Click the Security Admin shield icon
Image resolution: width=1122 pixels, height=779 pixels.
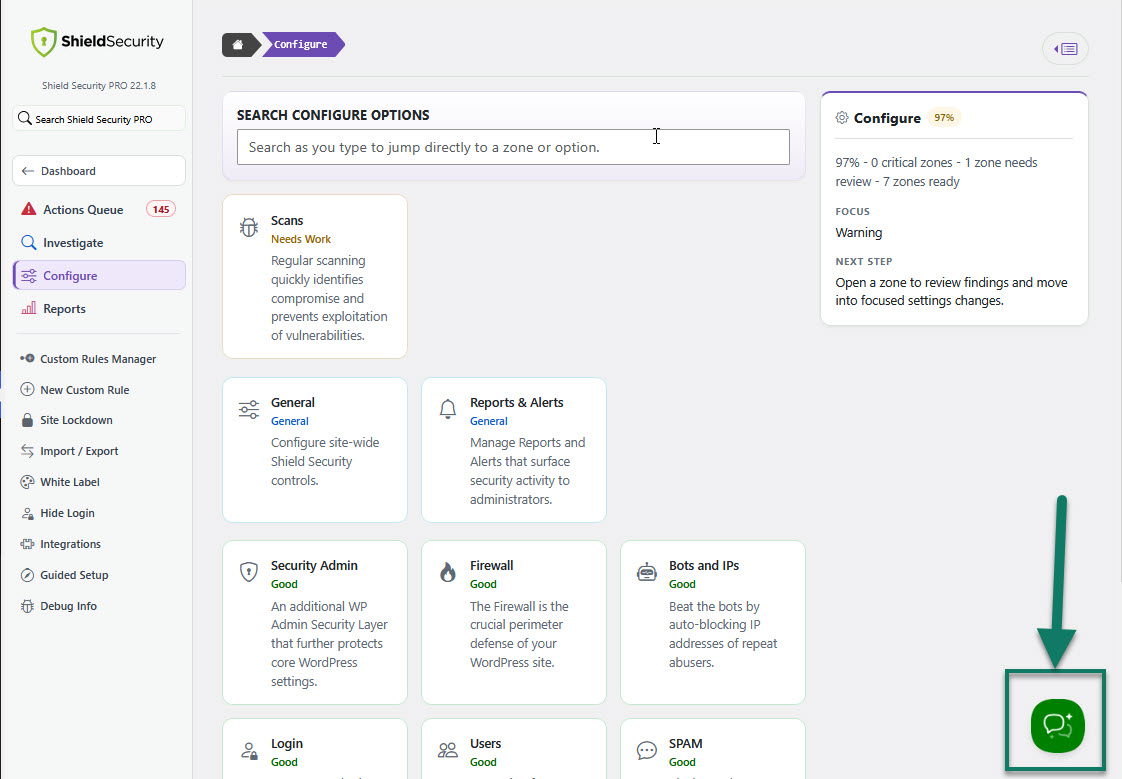248,572
